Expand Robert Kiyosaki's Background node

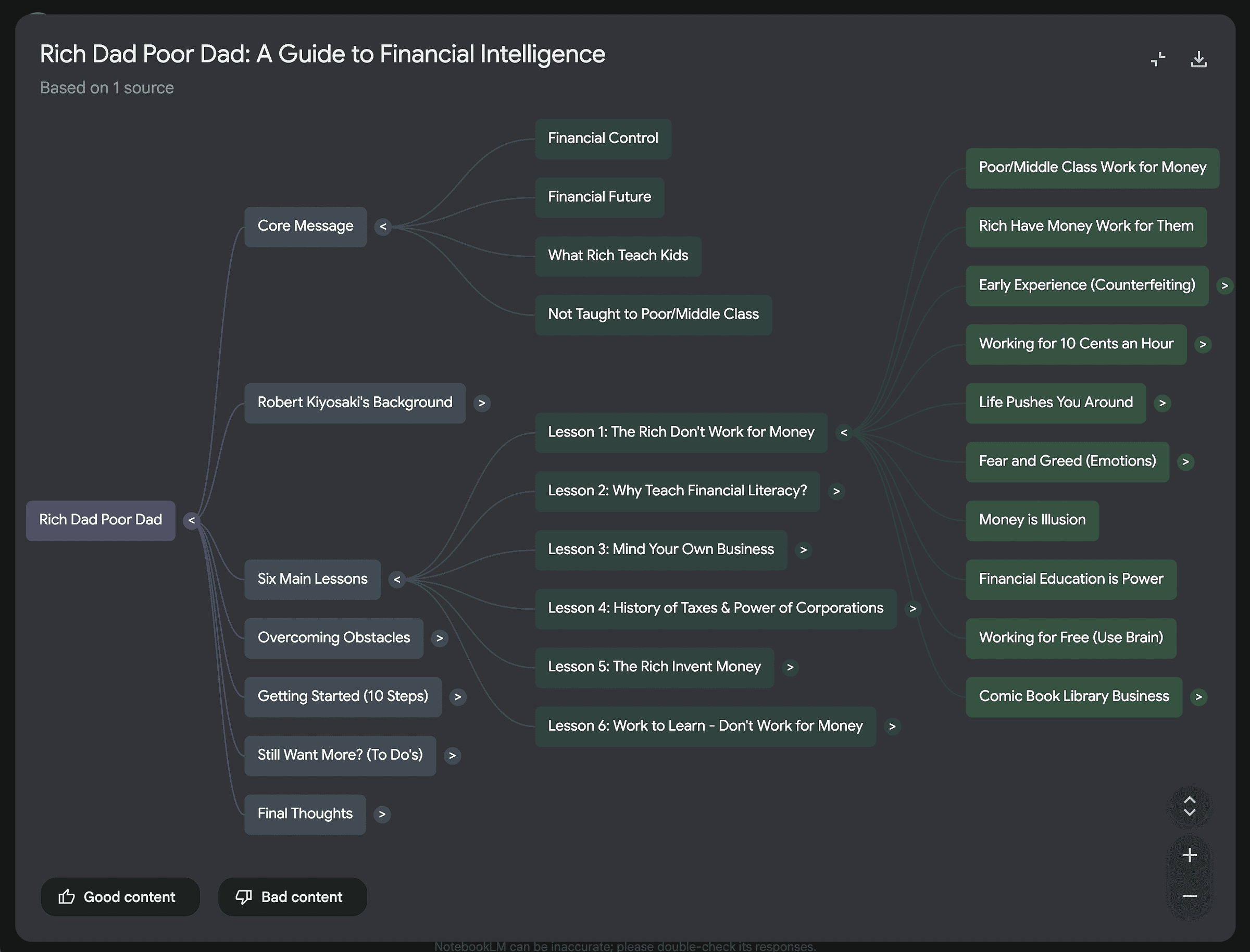[x=482, y=403]
